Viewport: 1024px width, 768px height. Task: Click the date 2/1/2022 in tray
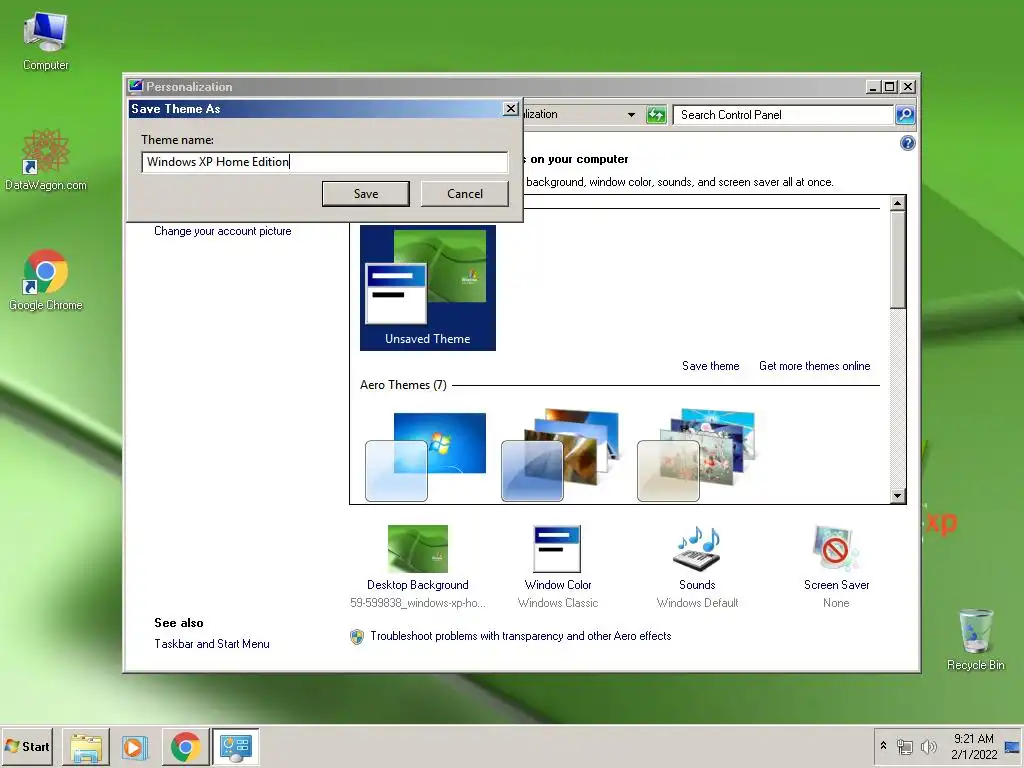click(x=974, y=754)
